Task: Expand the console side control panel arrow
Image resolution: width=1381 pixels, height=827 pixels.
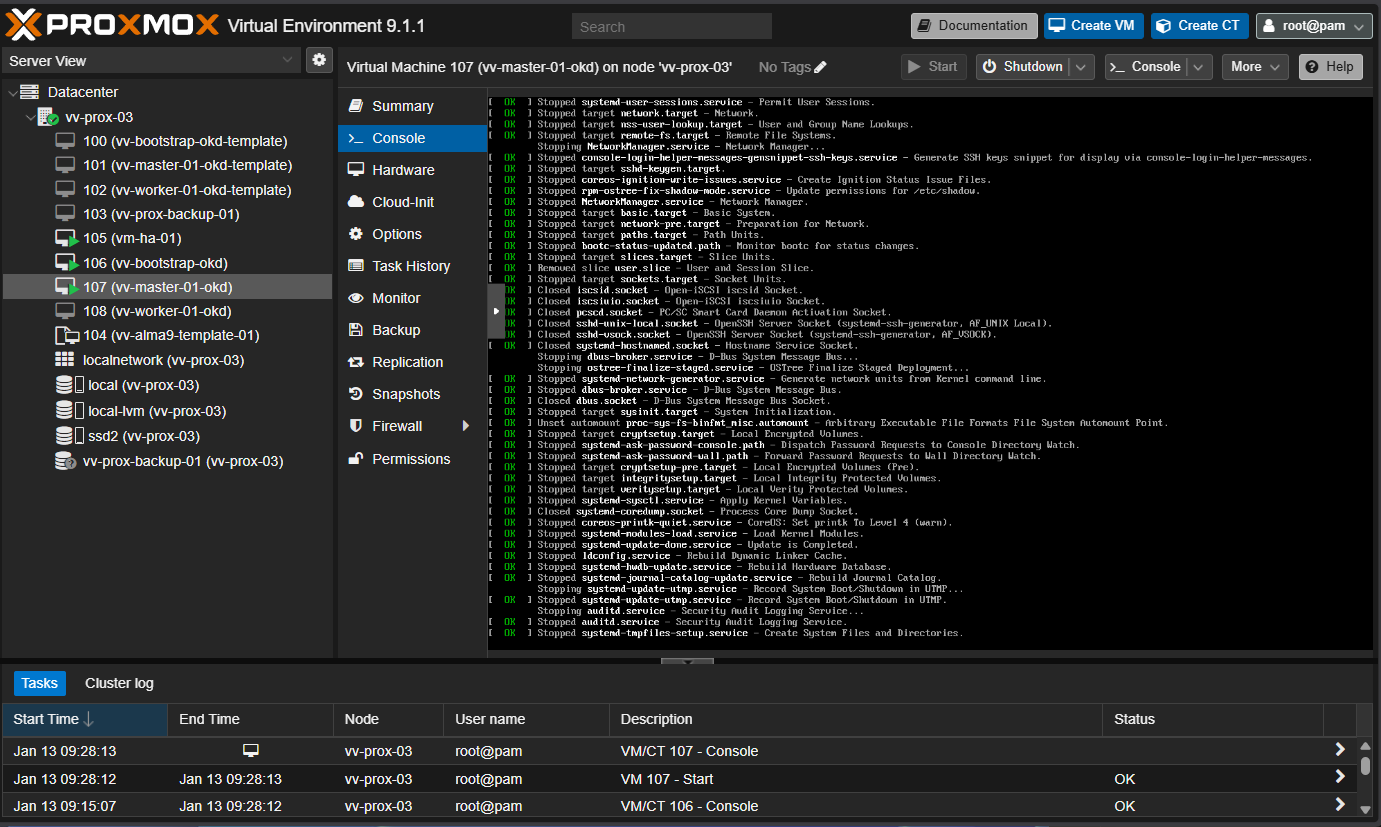Action: pos(497,311)
